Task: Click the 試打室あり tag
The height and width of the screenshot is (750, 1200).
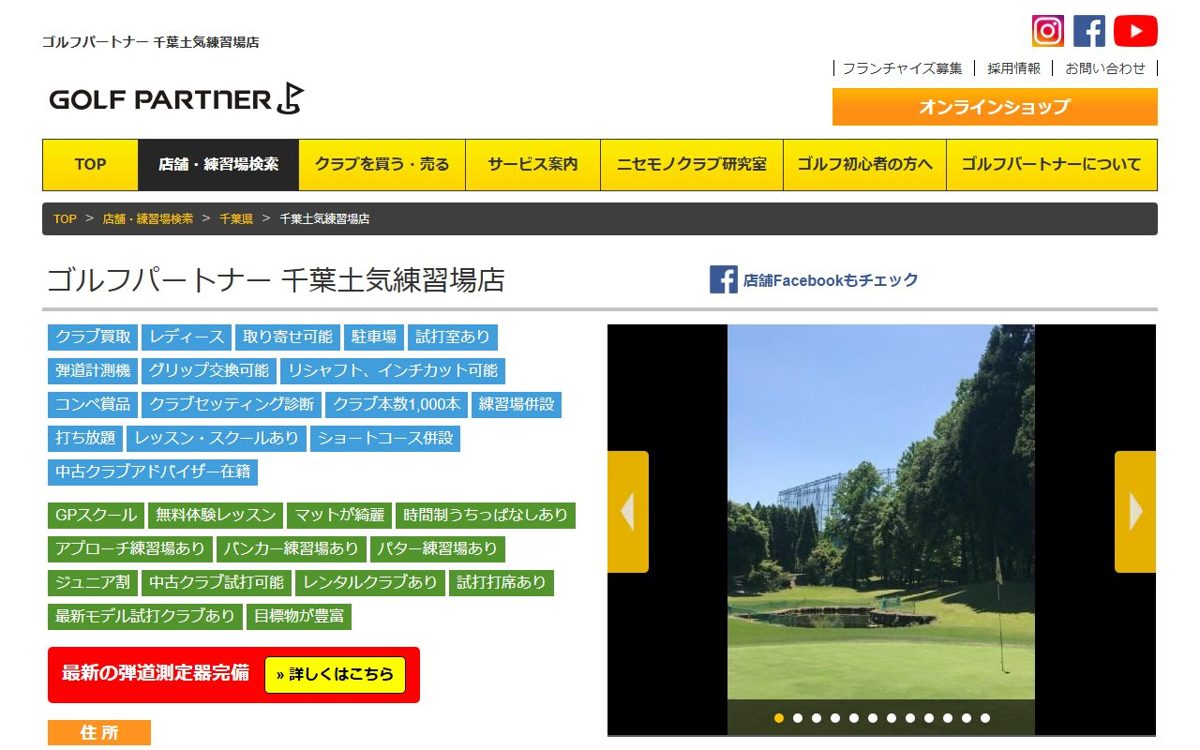Action: click(x=453, y=337)
